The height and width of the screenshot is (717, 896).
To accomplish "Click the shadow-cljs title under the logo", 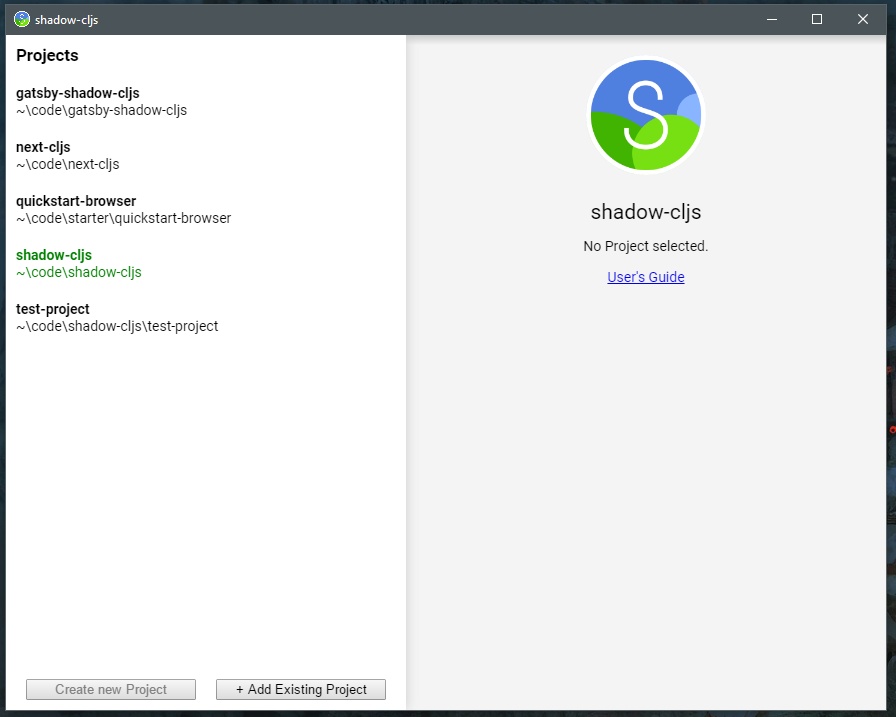I will click(x=646, y=212).
